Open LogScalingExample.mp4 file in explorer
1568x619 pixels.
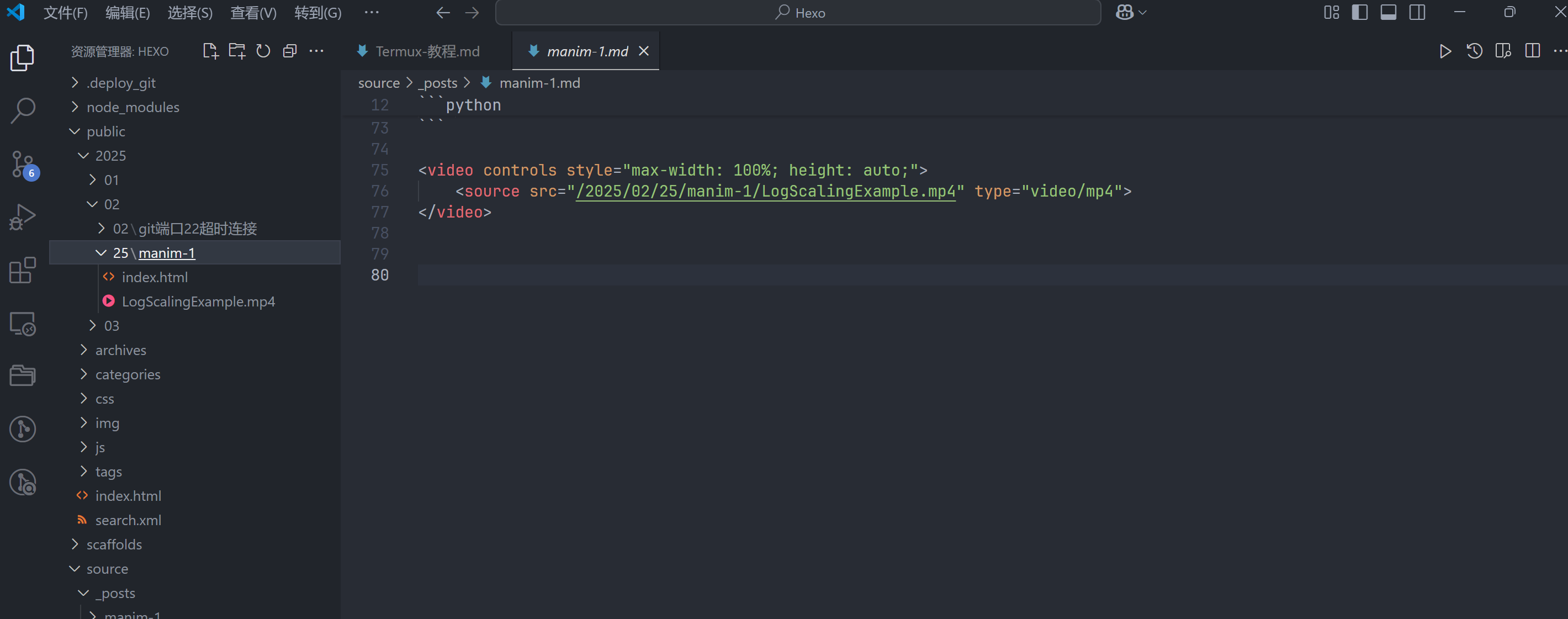coord(198,301)
